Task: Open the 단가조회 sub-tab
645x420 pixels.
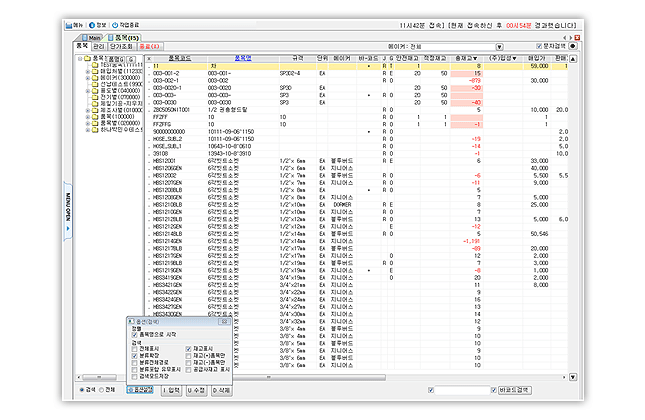Action: pyautogui.click(x=121, y=46)
